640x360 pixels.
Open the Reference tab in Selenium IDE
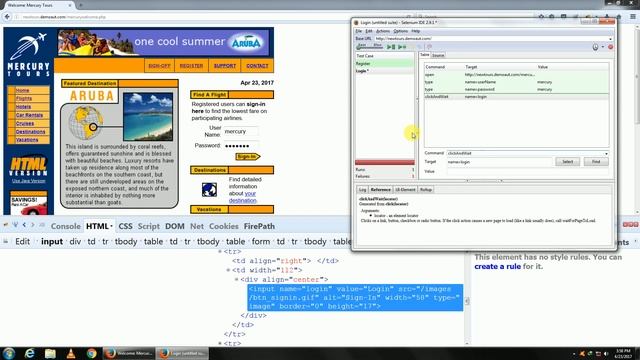point(380,190)
